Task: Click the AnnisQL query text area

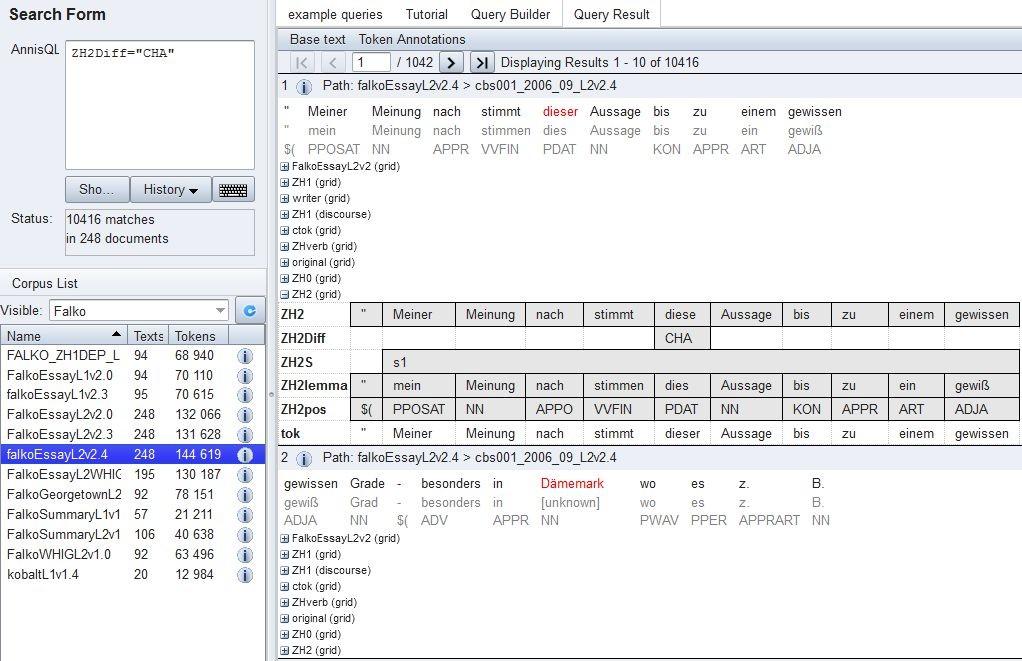Action: (160, 104)
